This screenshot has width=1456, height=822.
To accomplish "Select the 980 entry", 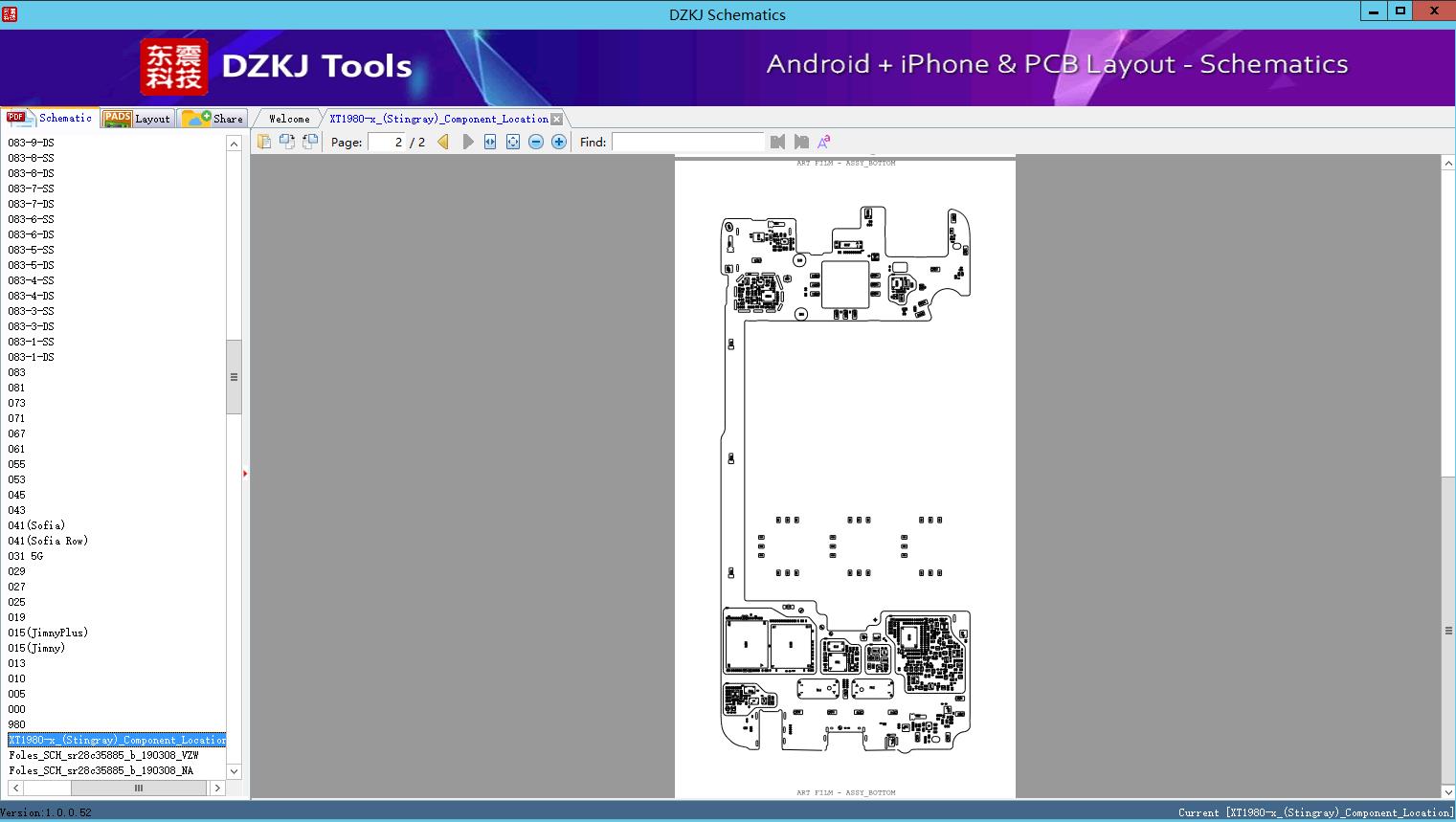I will 17,724.
